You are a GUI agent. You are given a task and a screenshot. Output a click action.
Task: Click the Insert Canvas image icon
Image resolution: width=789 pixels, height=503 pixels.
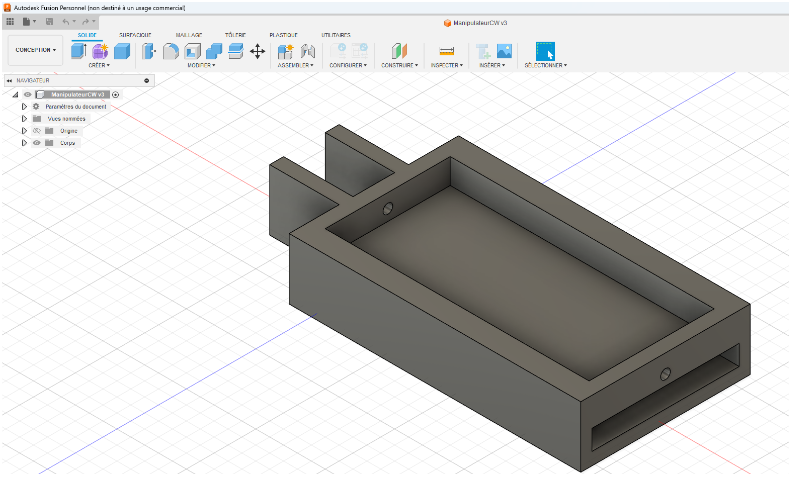tap(504, 51)
